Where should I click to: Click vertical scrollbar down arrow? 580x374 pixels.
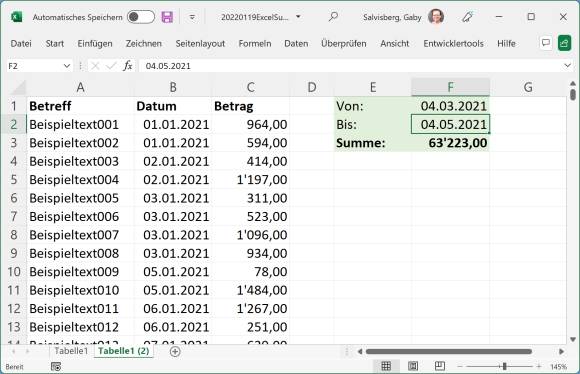coord(573,339)
